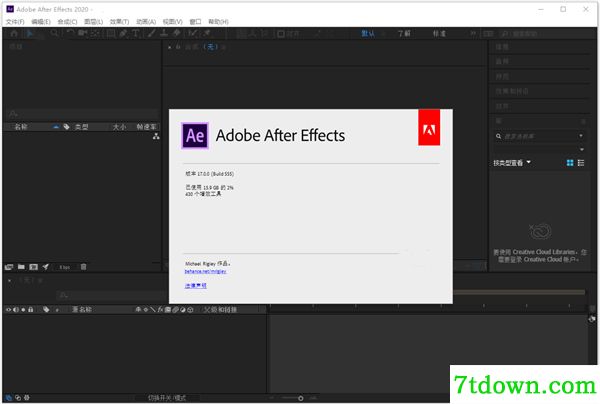
Task: Switch to the 默认 default workspace
Action: [x=368, y=34]
